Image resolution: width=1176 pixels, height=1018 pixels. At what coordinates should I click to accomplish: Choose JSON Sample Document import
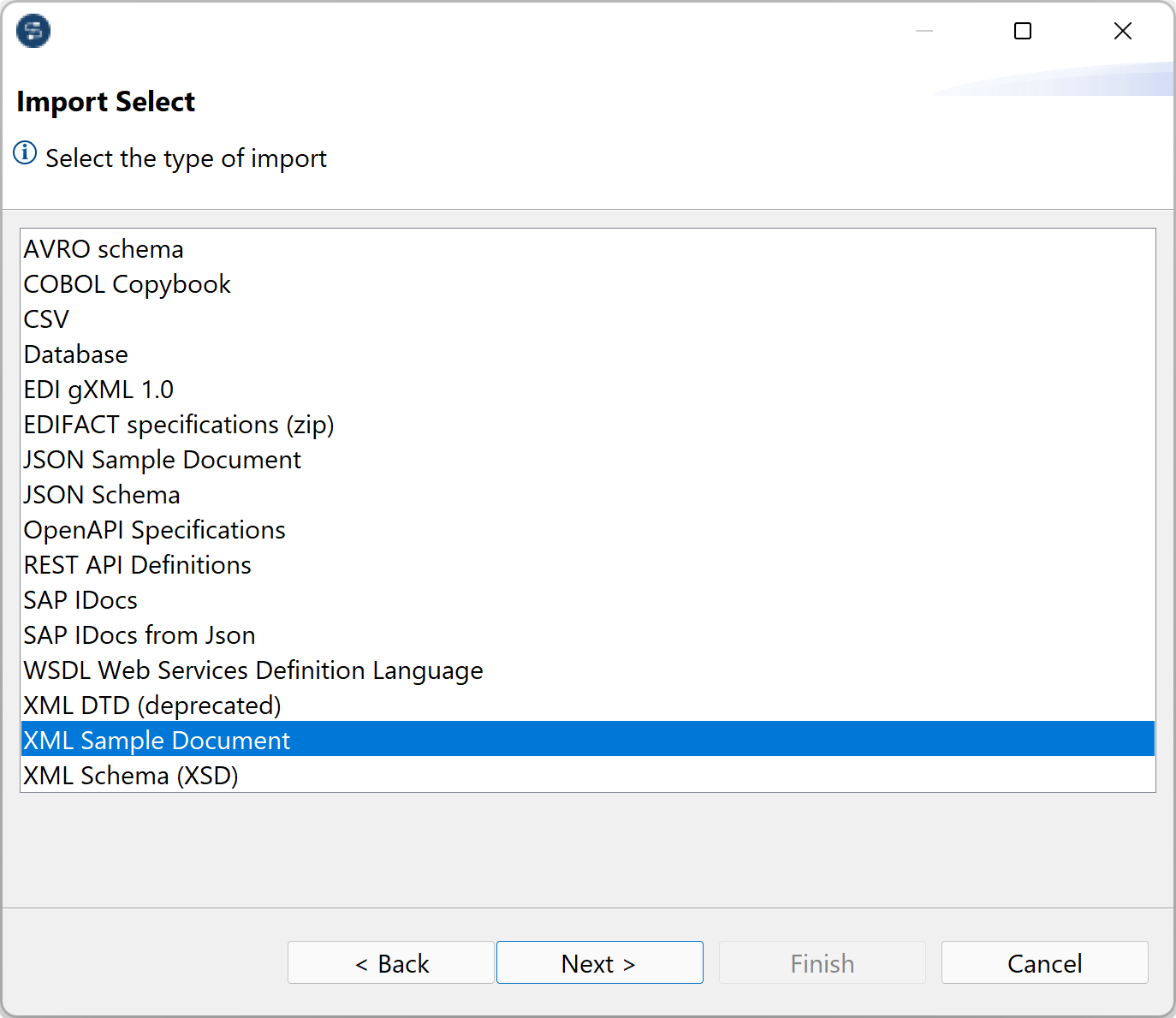(162, 460)
